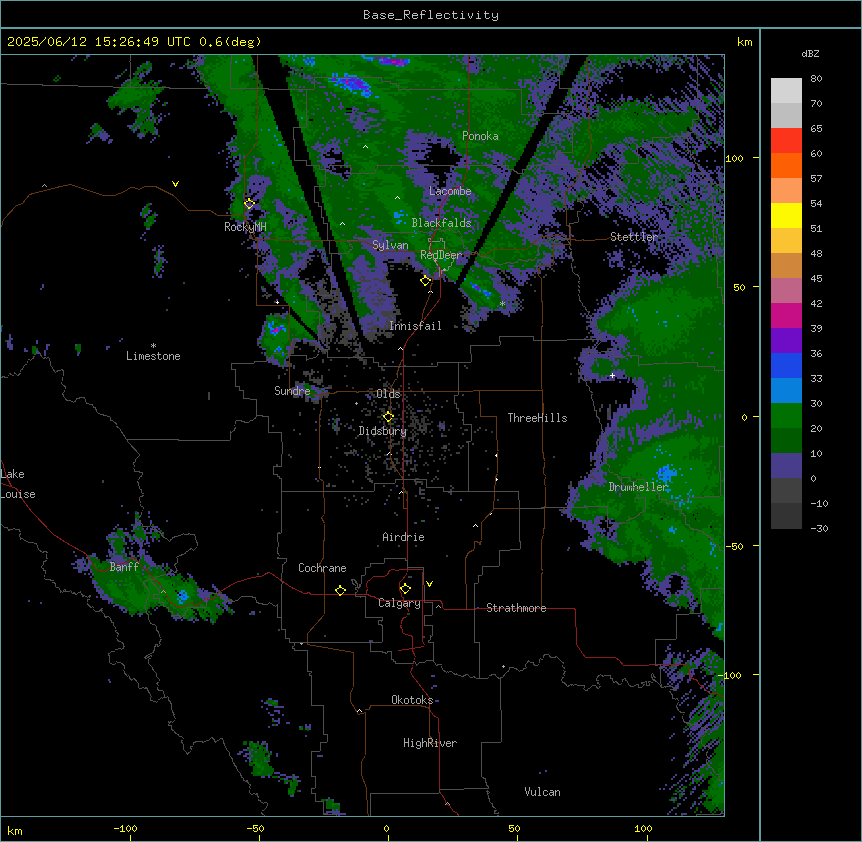Select the Didsbury label
Image resolution: width=862 pixels, height=842 pixels.
click(383, 431)
